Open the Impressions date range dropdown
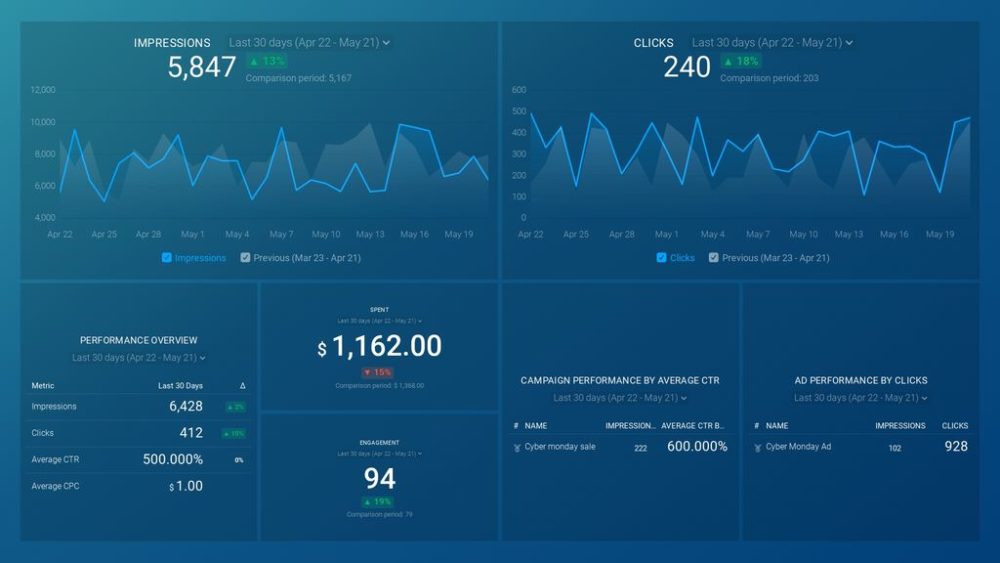The height and width of the screenshot is (563, 1000). (309, 43)
